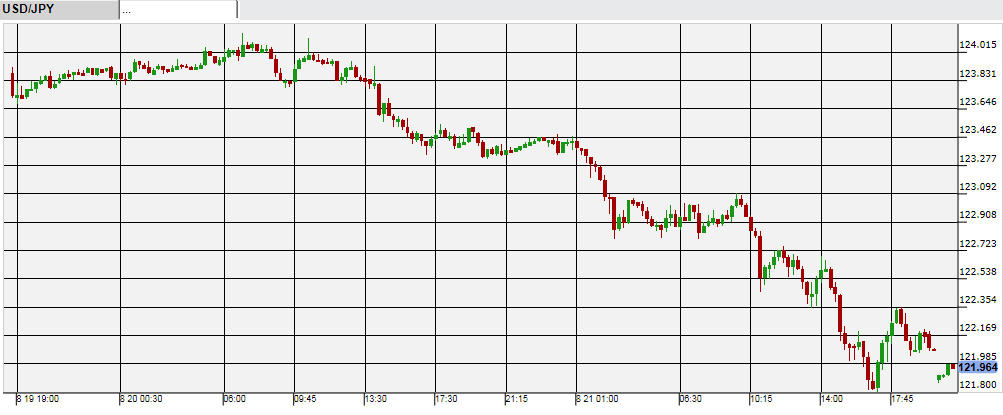Click the 124.015 price axis label
This screenshot has width=1003, height=415.
(x=978, y=45)
